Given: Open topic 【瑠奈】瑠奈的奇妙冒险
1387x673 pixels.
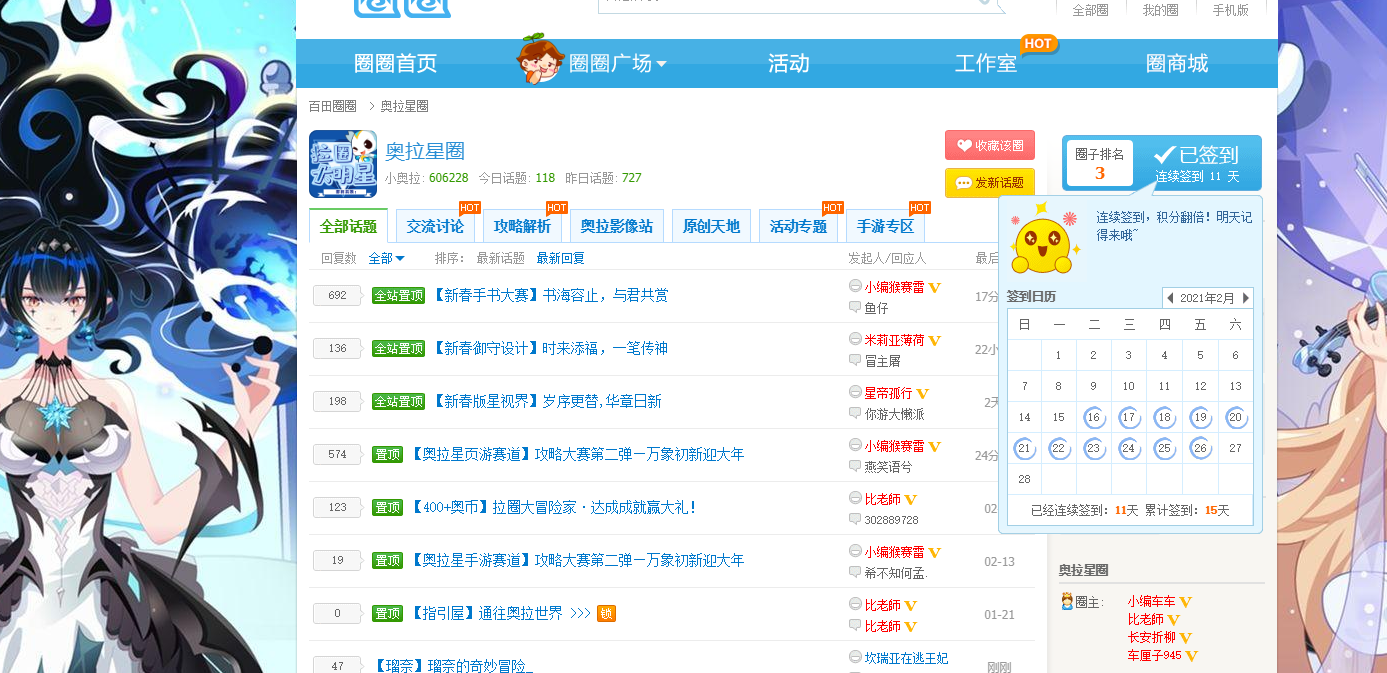Looking at the screenshot, I should (x=453, y=666).
